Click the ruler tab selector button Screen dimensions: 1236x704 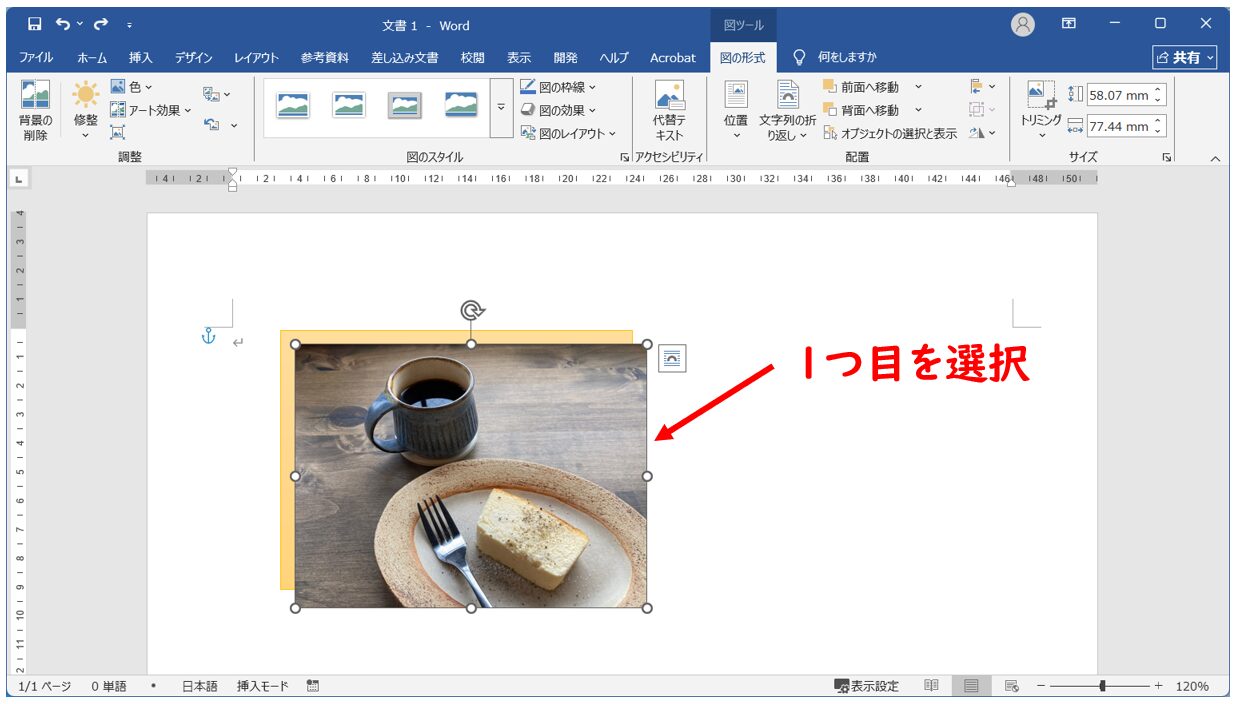coord(20,179)
